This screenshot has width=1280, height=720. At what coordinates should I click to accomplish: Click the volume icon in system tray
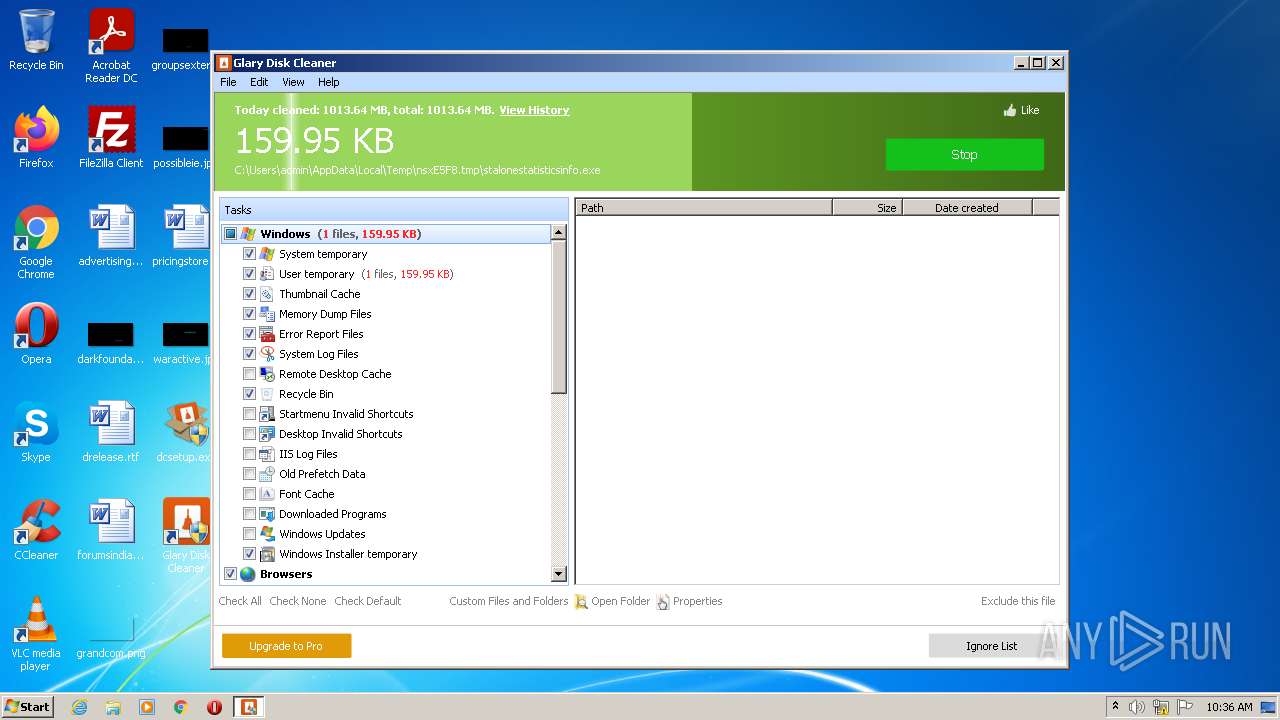tap(1137, 707)
